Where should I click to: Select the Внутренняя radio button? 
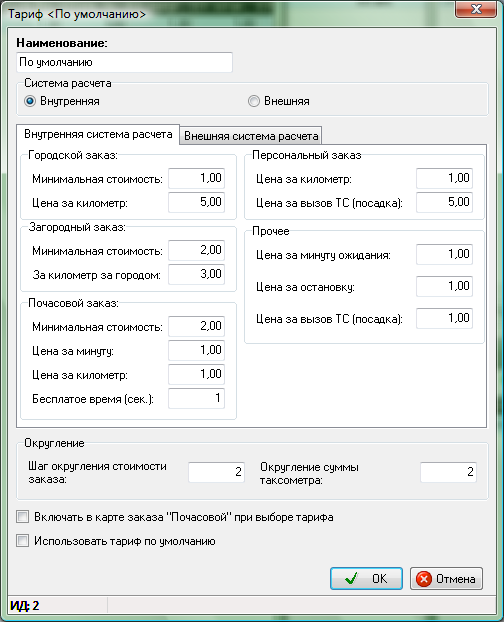click(30, 101)
